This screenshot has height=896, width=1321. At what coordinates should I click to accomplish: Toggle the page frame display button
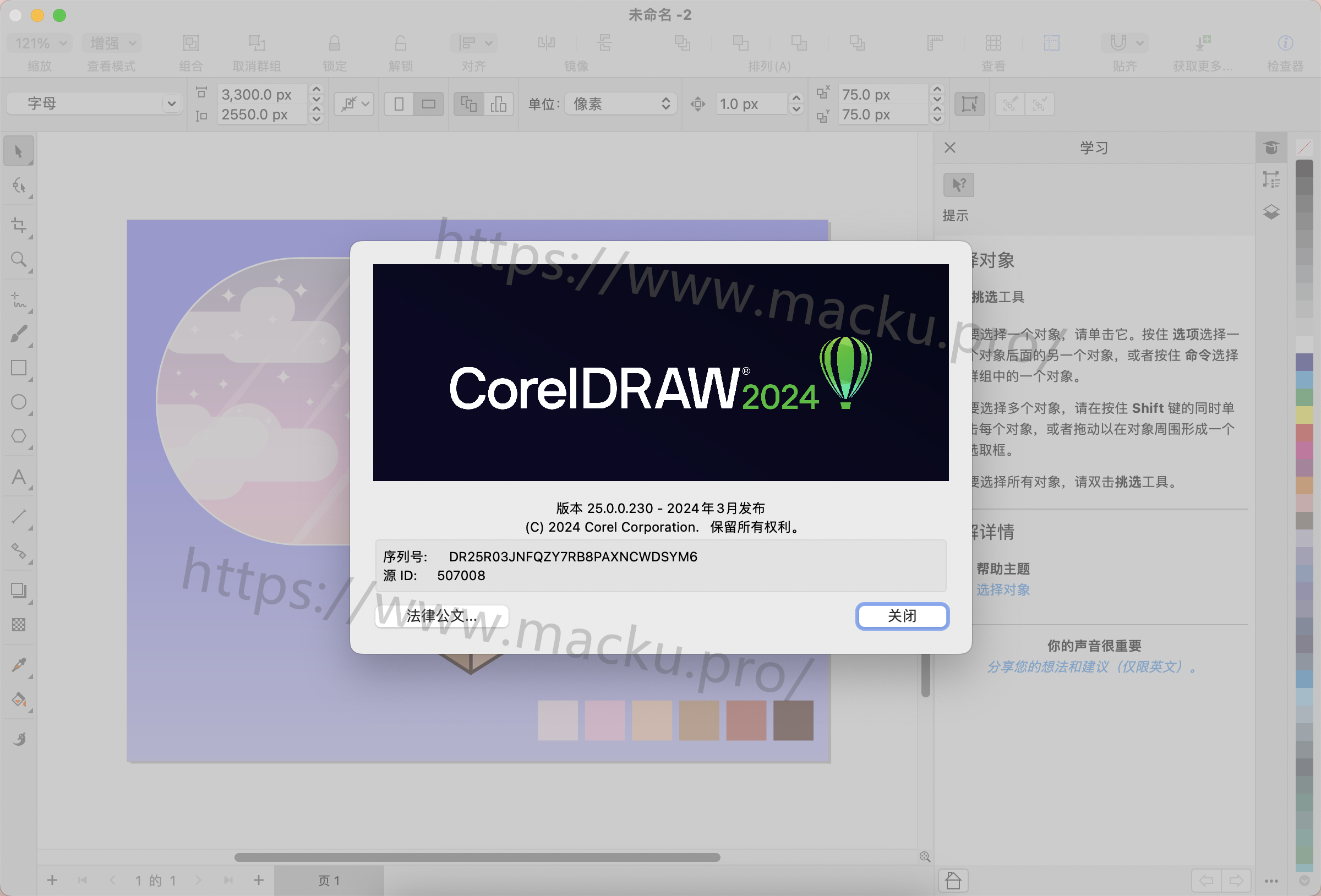click(969, 104)
